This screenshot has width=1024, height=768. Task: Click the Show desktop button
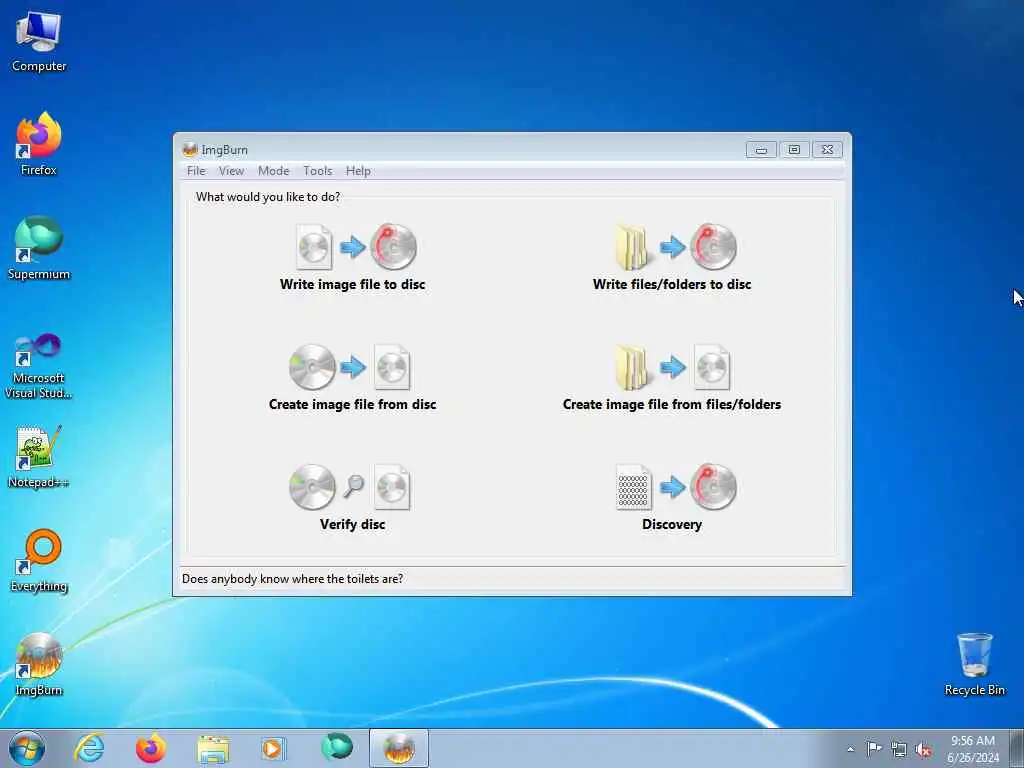click(x=1017, y=748)
